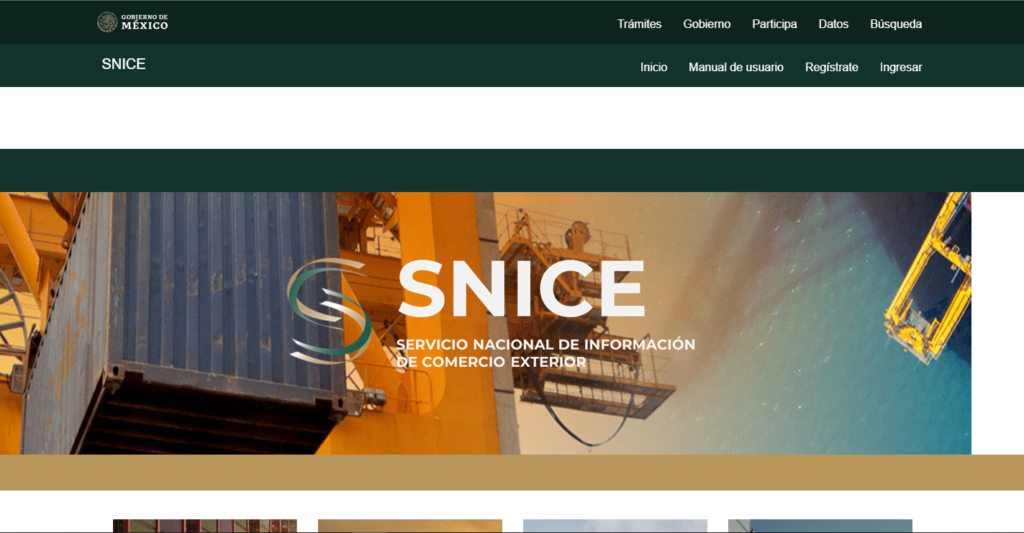Open the fourth thumbnail card at bottom

click(x=819, y=525)
